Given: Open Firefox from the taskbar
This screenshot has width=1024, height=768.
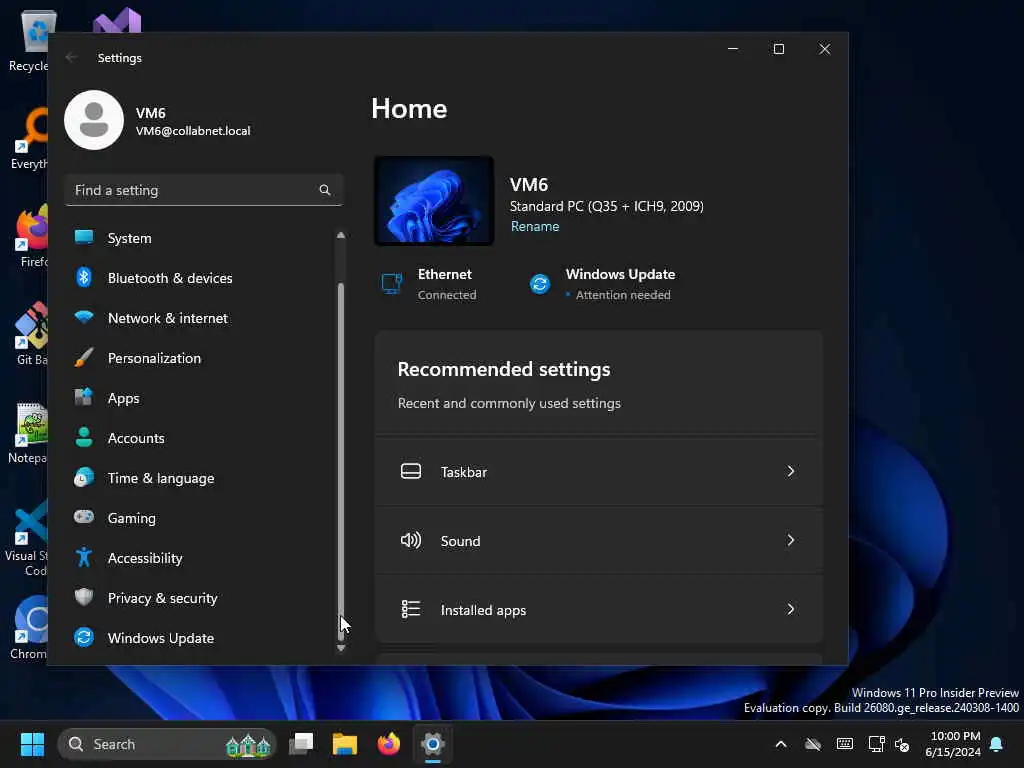Looking at the screenshot, I should (389, 744).
